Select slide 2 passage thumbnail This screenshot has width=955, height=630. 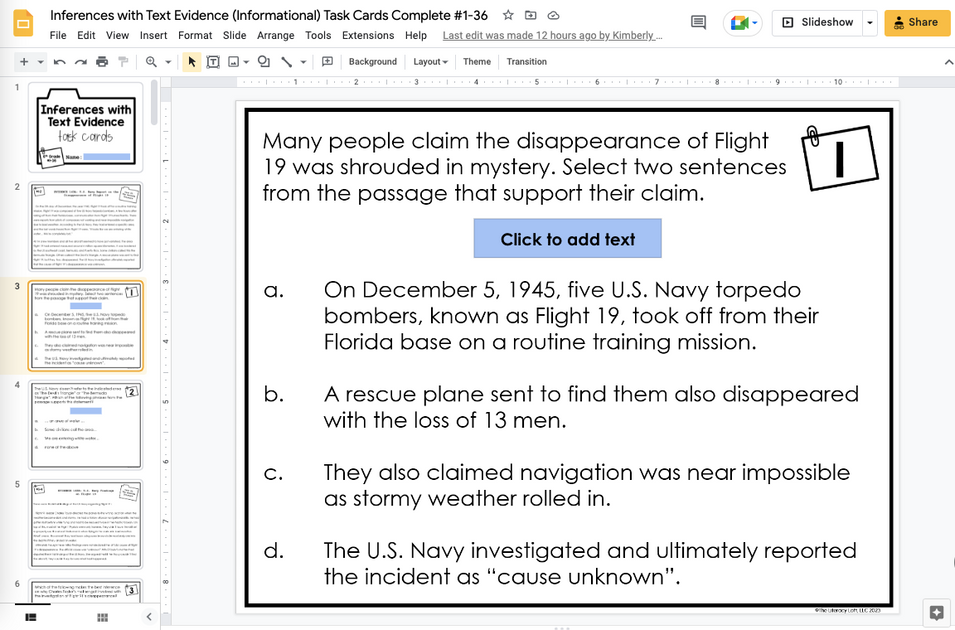click(x=85, y=227)
